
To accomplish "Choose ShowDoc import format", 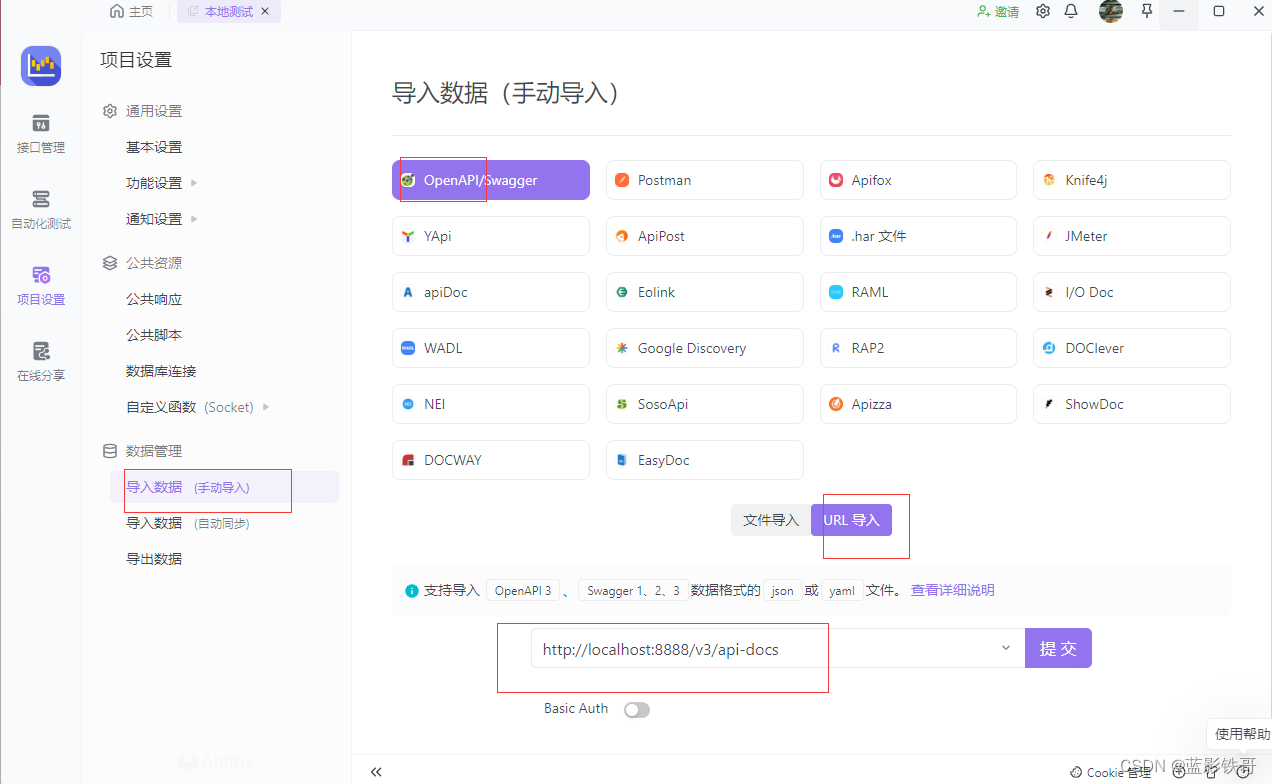I will [x=1132, y=404].
